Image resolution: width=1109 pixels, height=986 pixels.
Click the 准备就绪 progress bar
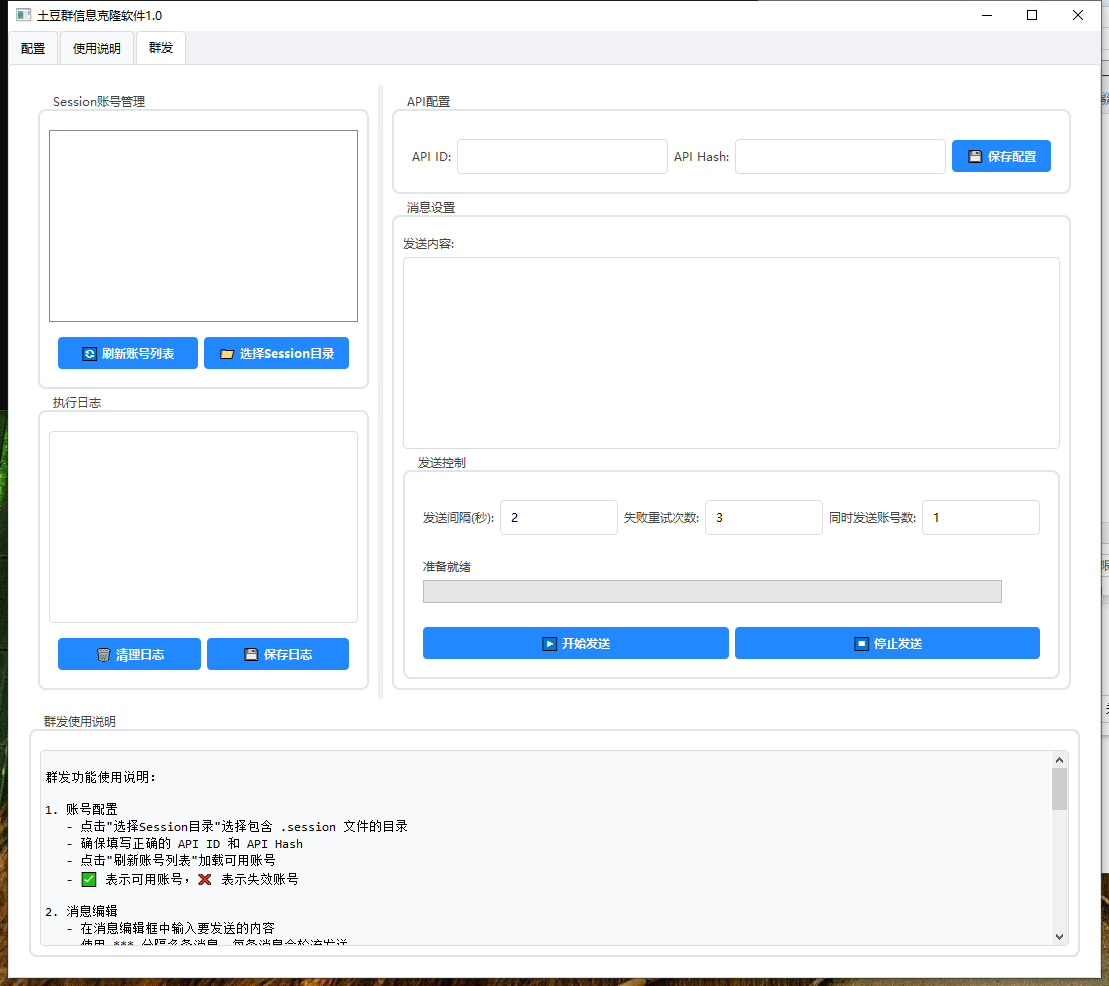[x=712, y=592]
